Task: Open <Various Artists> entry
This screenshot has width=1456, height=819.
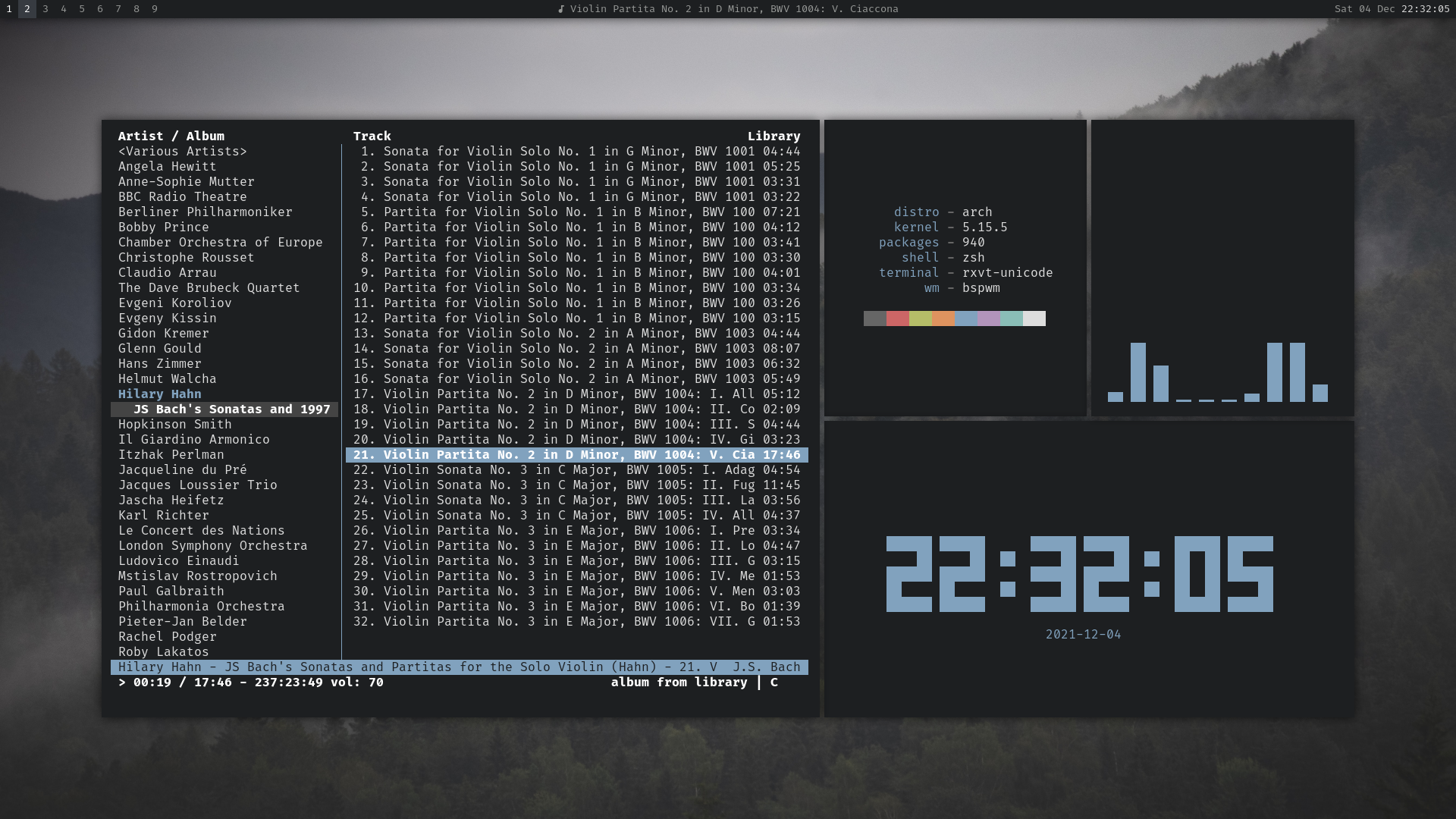Action: (x=182, y=152)
